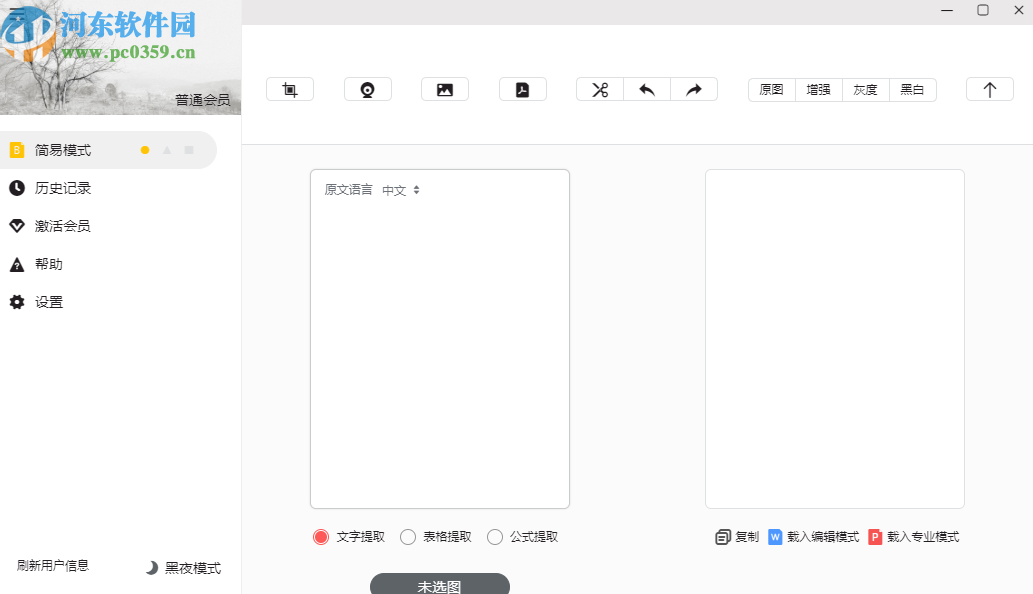Import an image for recognition
This screenshot has width=1033, height=594.
pyautogui.click(x=444, y=89)
